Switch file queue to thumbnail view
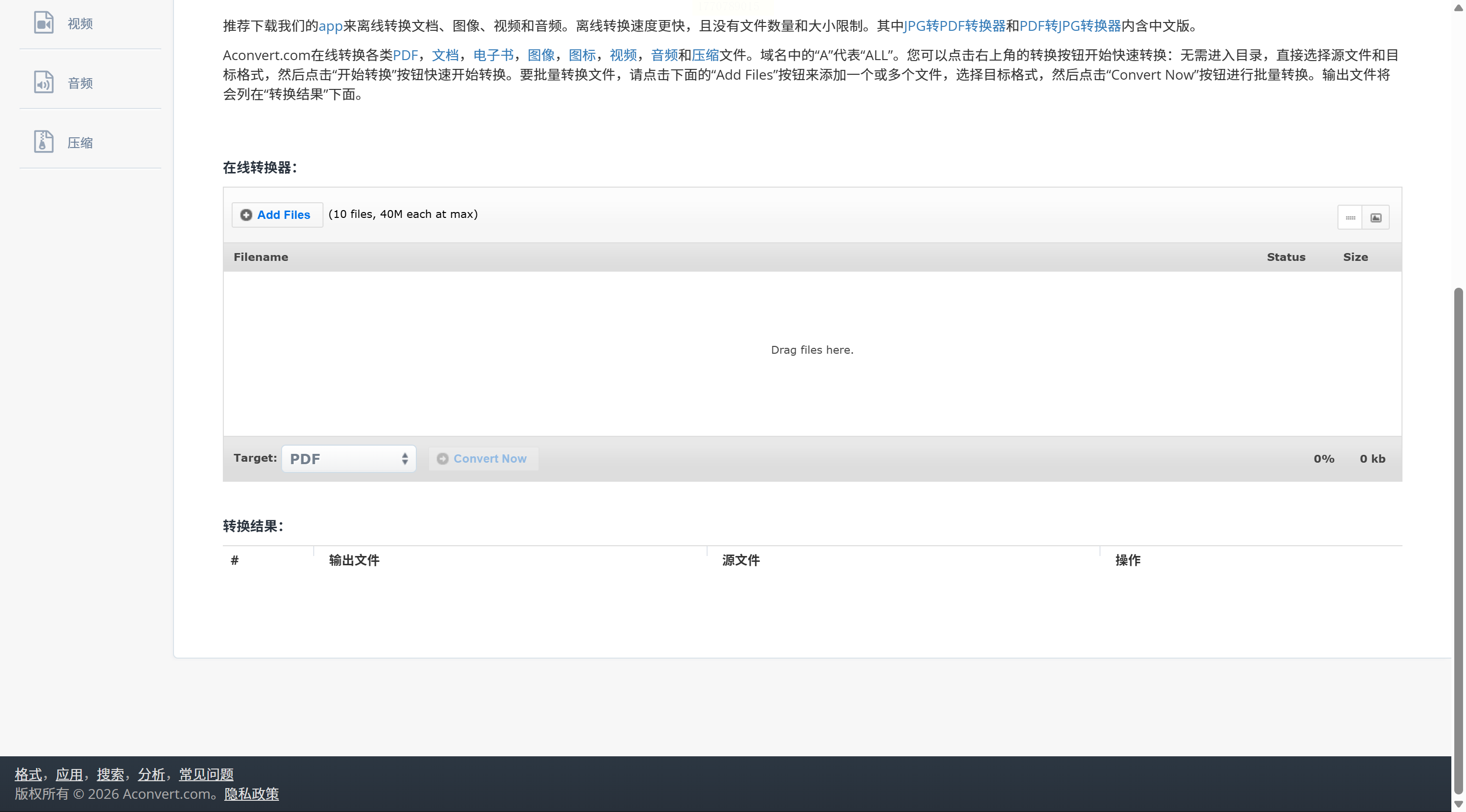The image size is (1466, 812). pyautogui.click(x=1376, y=217)
